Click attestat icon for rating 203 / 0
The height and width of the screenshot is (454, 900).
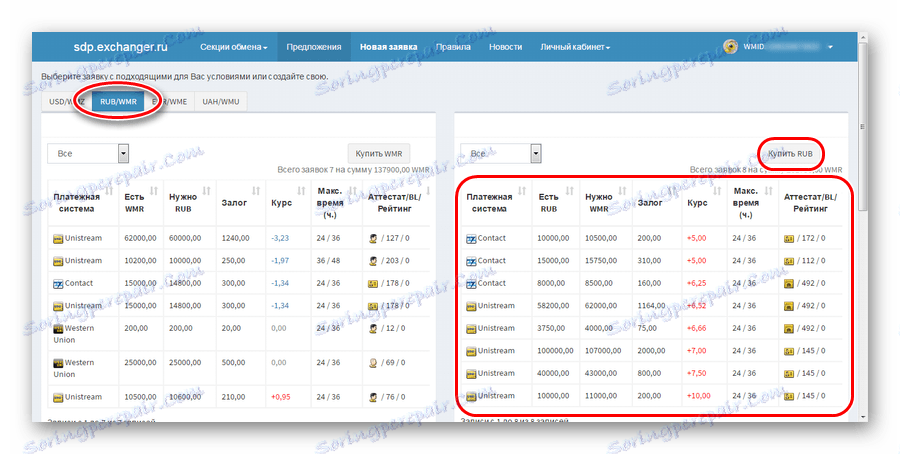tap(373, 261)
